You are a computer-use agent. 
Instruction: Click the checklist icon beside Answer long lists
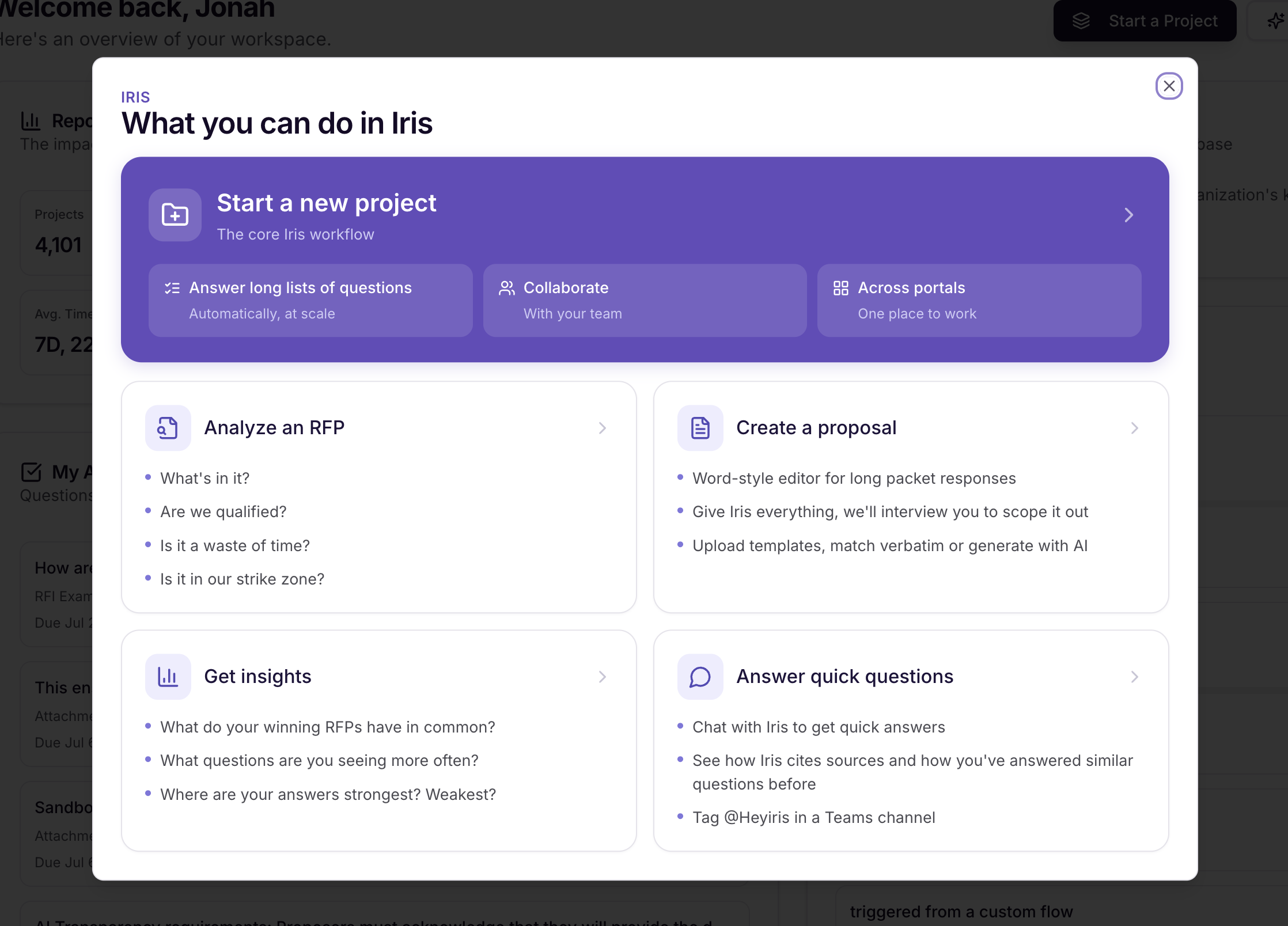pyautogui.click(x=172, y=288)
